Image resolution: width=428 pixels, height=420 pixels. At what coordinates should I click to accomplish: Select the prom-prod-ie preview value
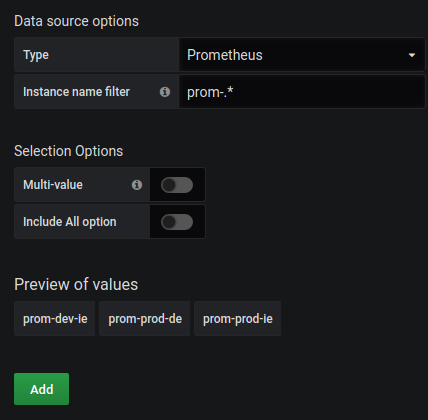(238, 319)
